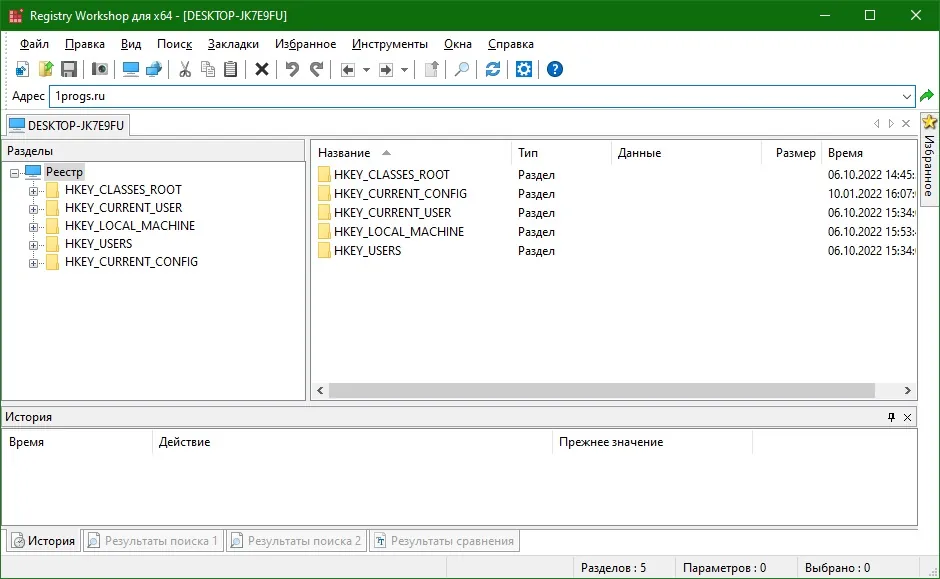Click the black X delete icon
940x579 pixels.
pos(261,70)
